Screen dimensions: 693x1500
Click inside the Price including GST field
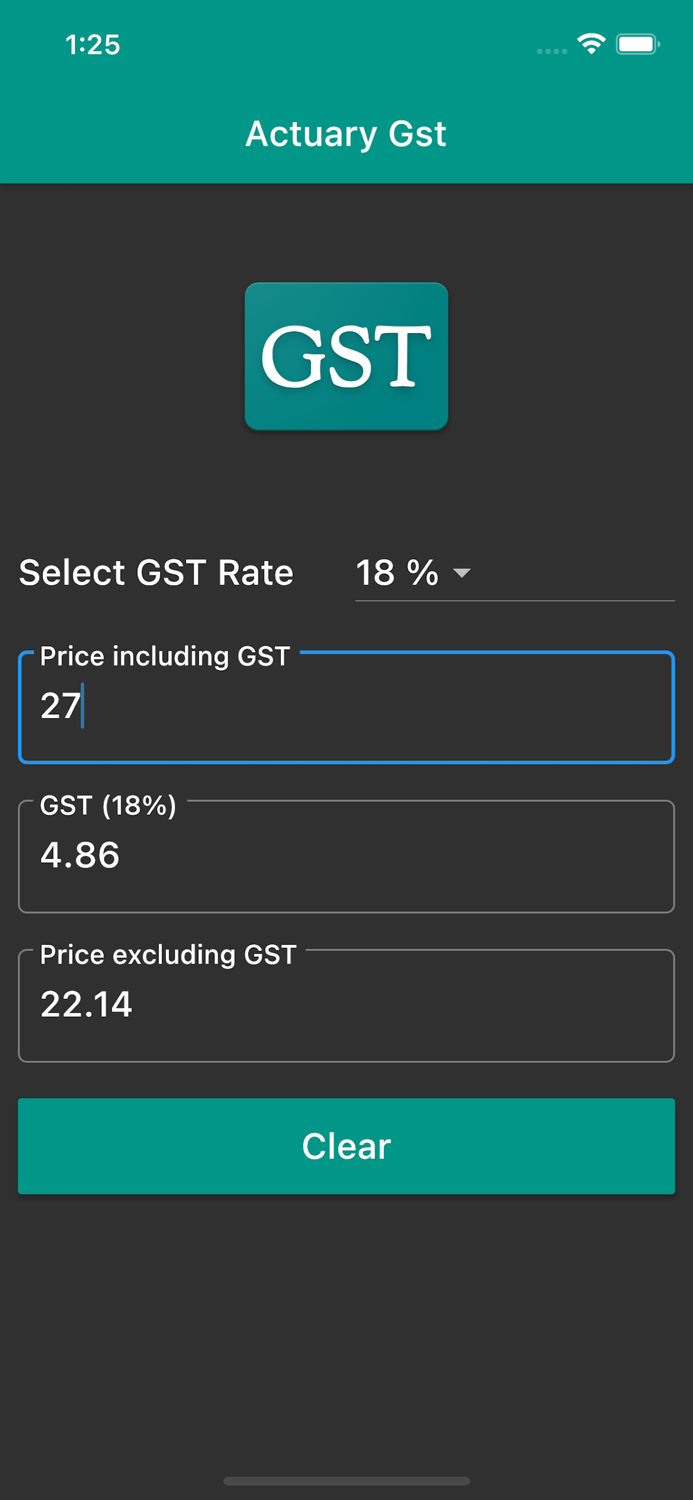coord(346,706)
